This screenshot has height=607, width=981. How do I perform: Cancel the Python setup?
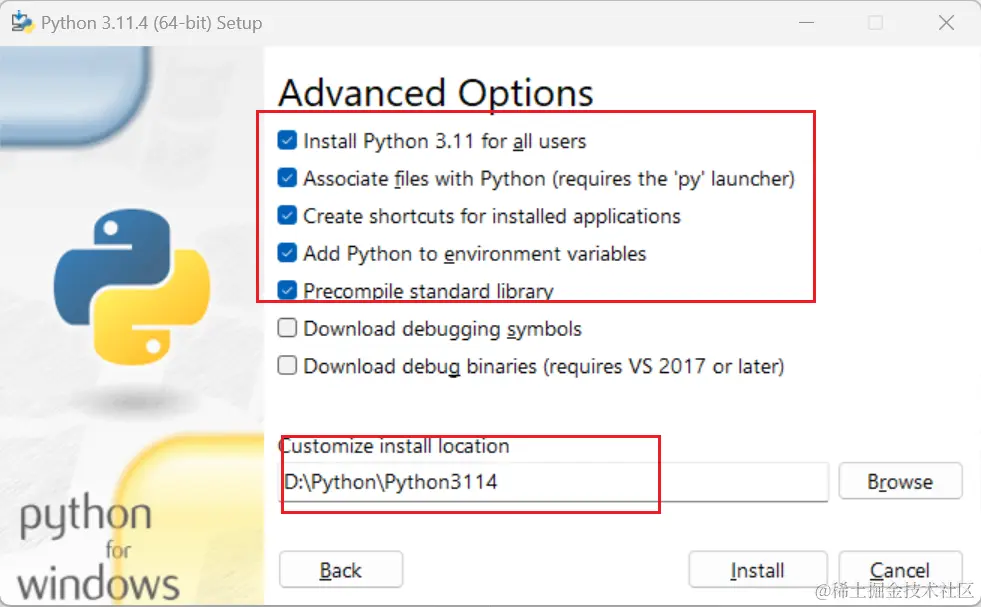click(x=899, y=570)
